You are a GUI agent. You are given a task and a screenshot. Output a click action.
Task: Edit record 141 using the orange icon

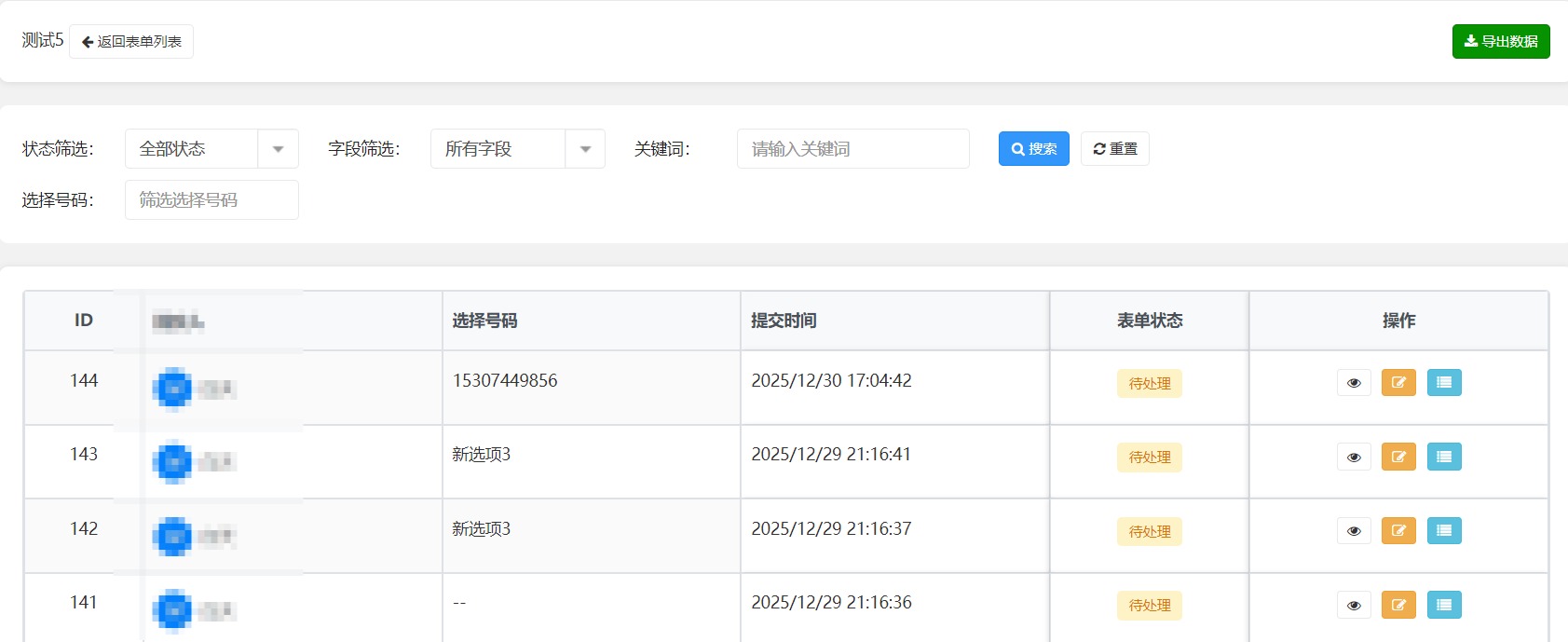pyautogui.click(x=1398, y=605)
